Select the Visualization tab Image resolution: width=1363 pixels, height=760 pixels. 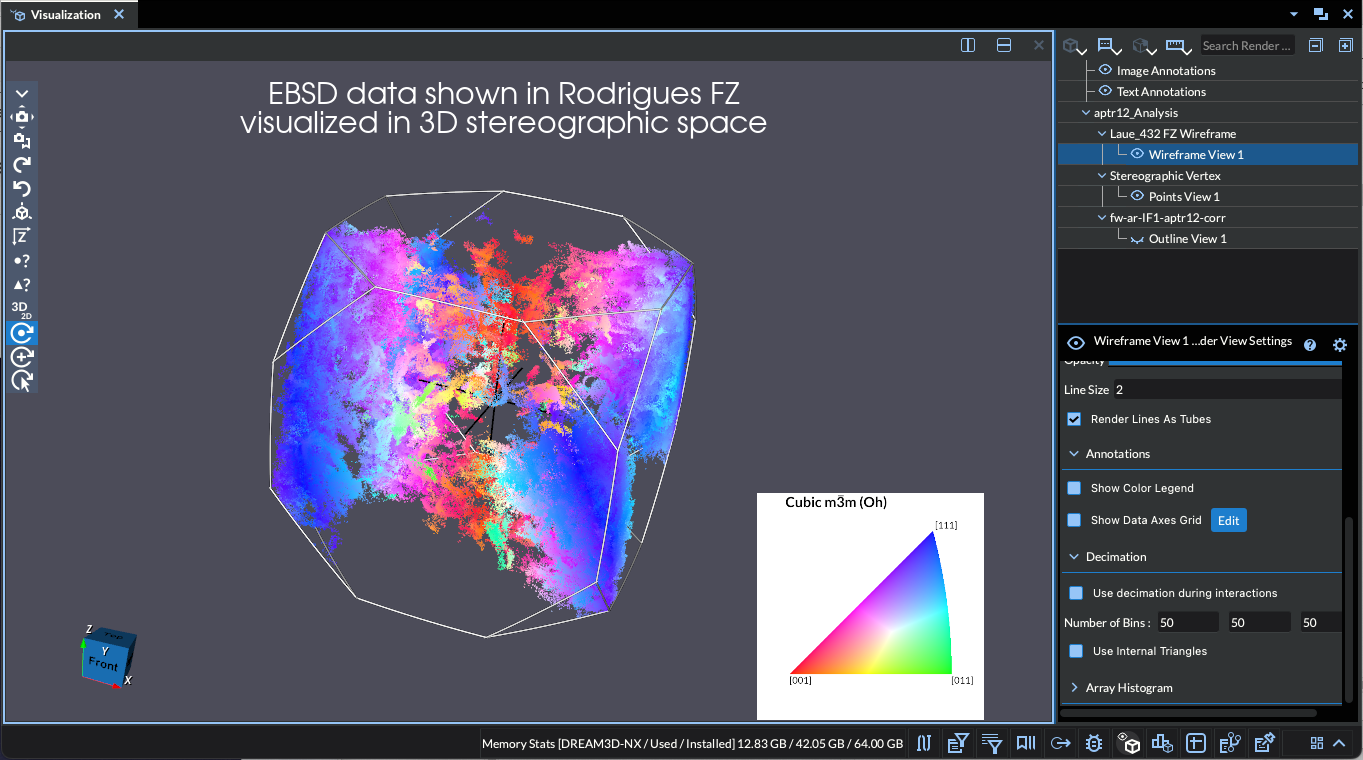point(65,15)
